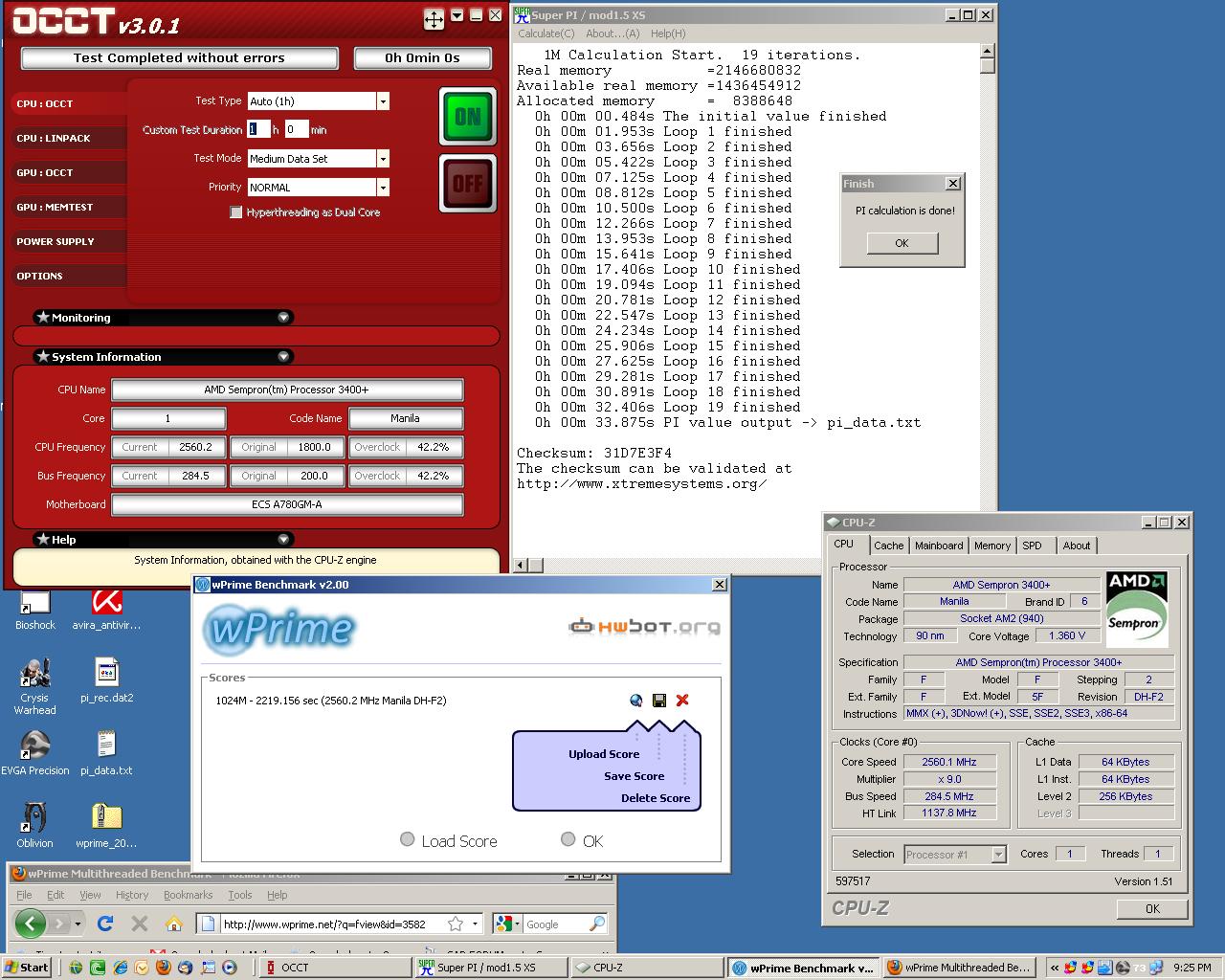The width and height of the screenshot is (1225, 980).
Task: Click the red X delete icon beside wPrime score
Action: point(682,701)
